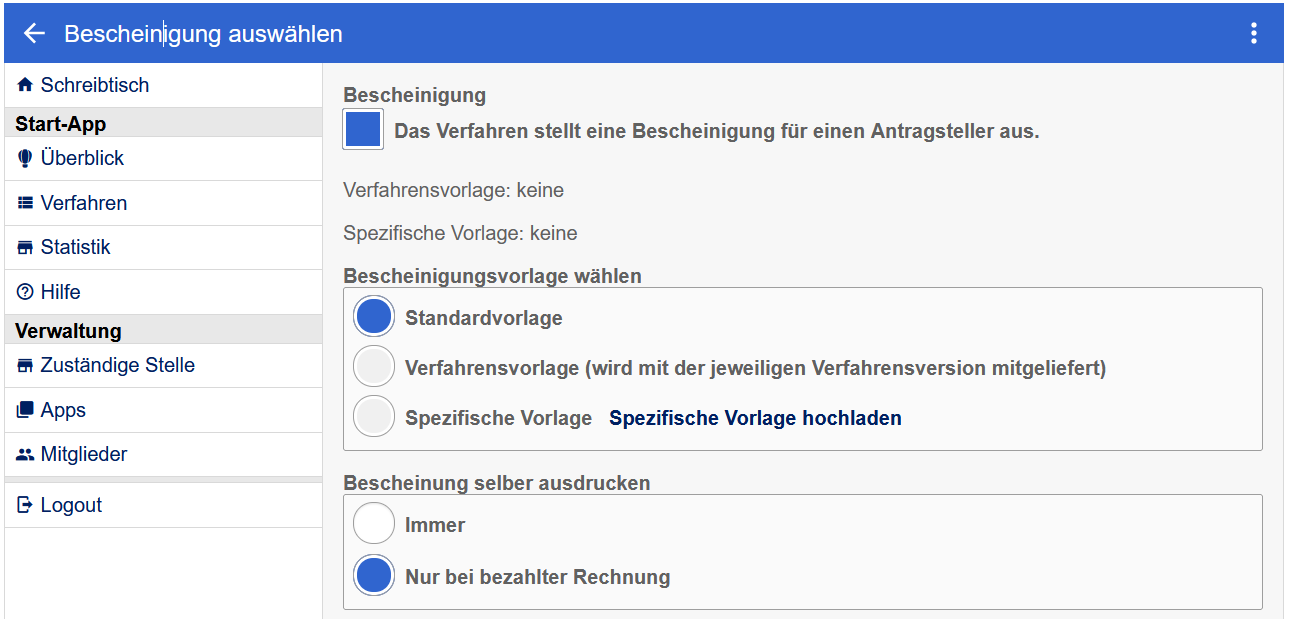The image size is (1289, 619).
Task: Click the home icon next to Schreibtisch
Action: pyautogui.click(x=23, y=85)
